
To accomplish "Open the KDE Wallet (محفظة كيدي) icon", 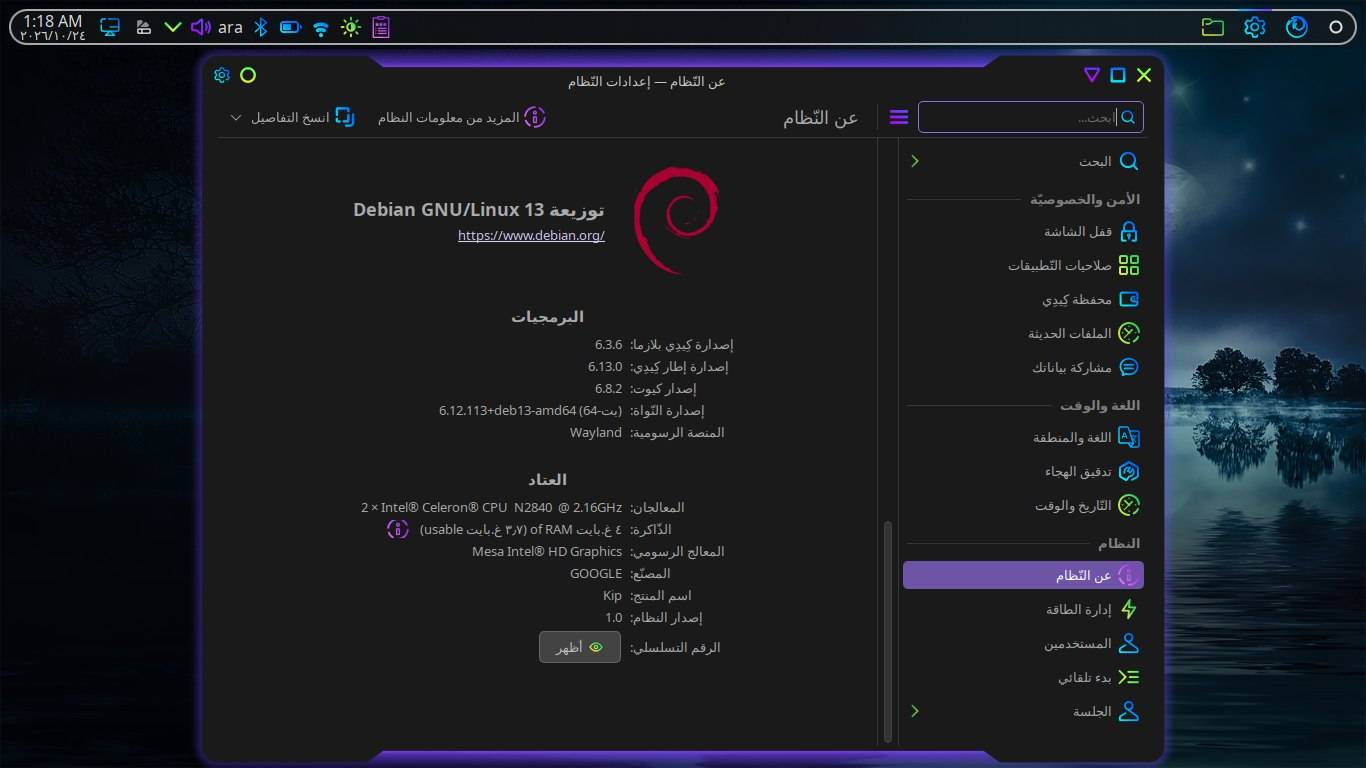I will tap(1128, 299).
